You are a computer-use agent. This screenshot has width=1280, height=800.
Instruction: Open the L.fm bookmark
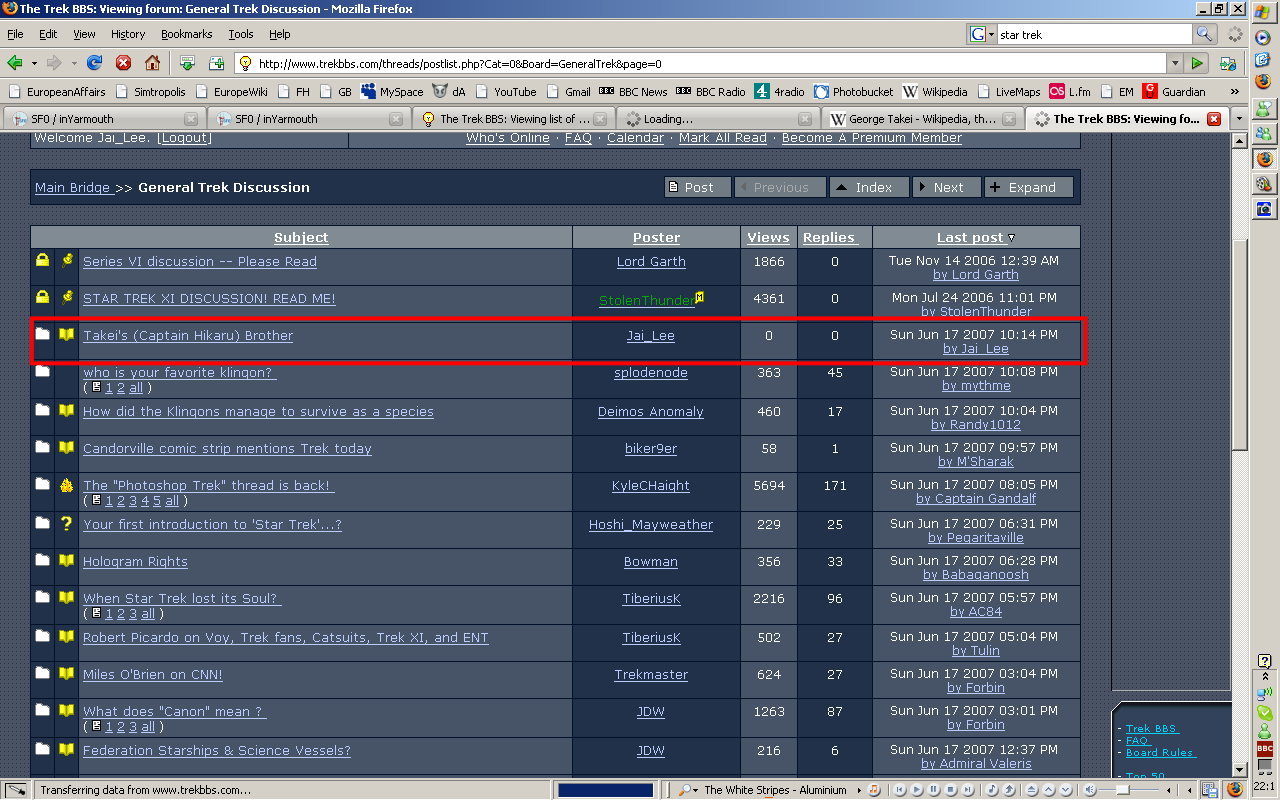pyautogui.click(x=1069, y=91)
